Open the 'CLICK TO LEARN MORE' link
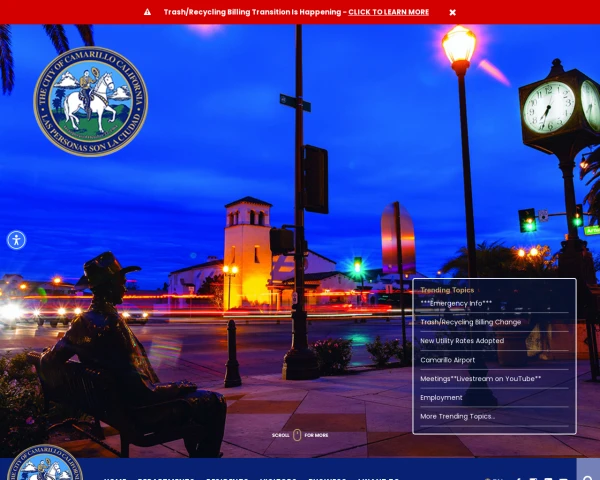Viewport: 600px width, 480px height. pos(388,12)
